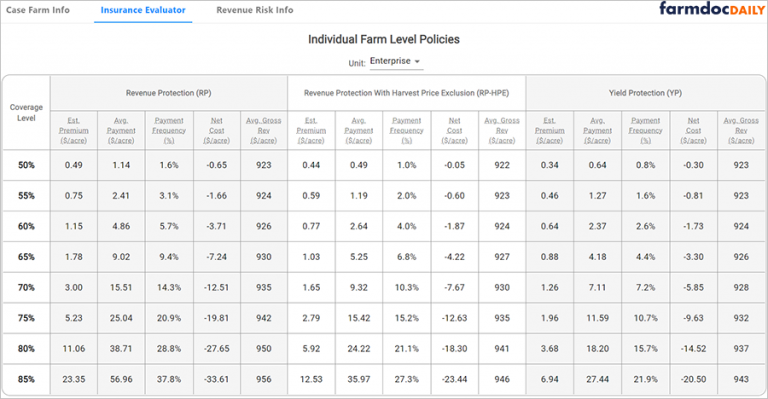Select the 85% coverage level row
Screen dimensions: 768x399
pos(384,379)
